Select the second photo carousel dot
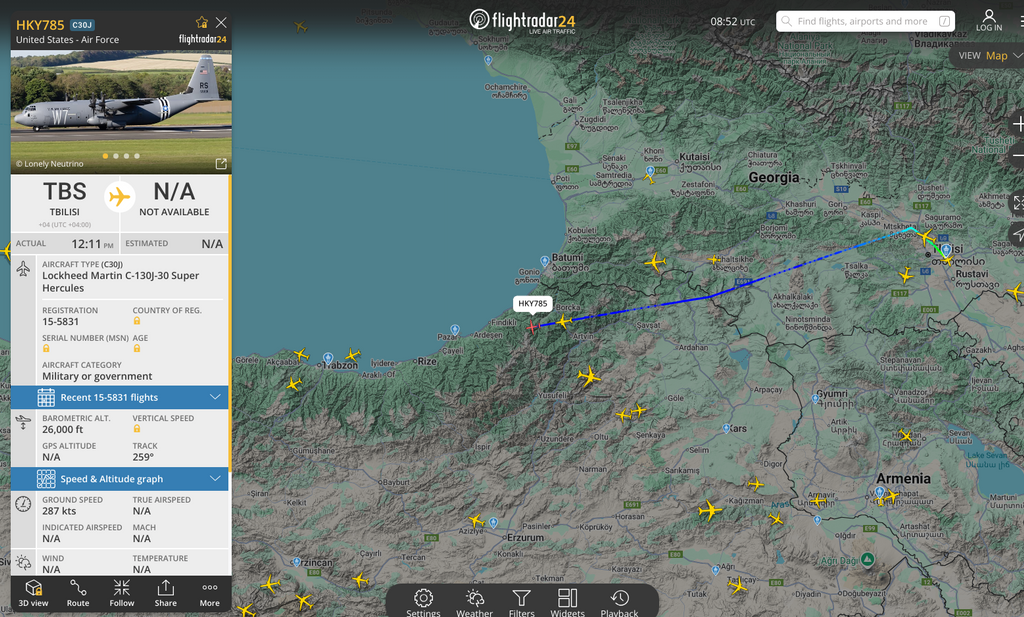The height and width of the screenshot is (617, 1024). [116, 156]
